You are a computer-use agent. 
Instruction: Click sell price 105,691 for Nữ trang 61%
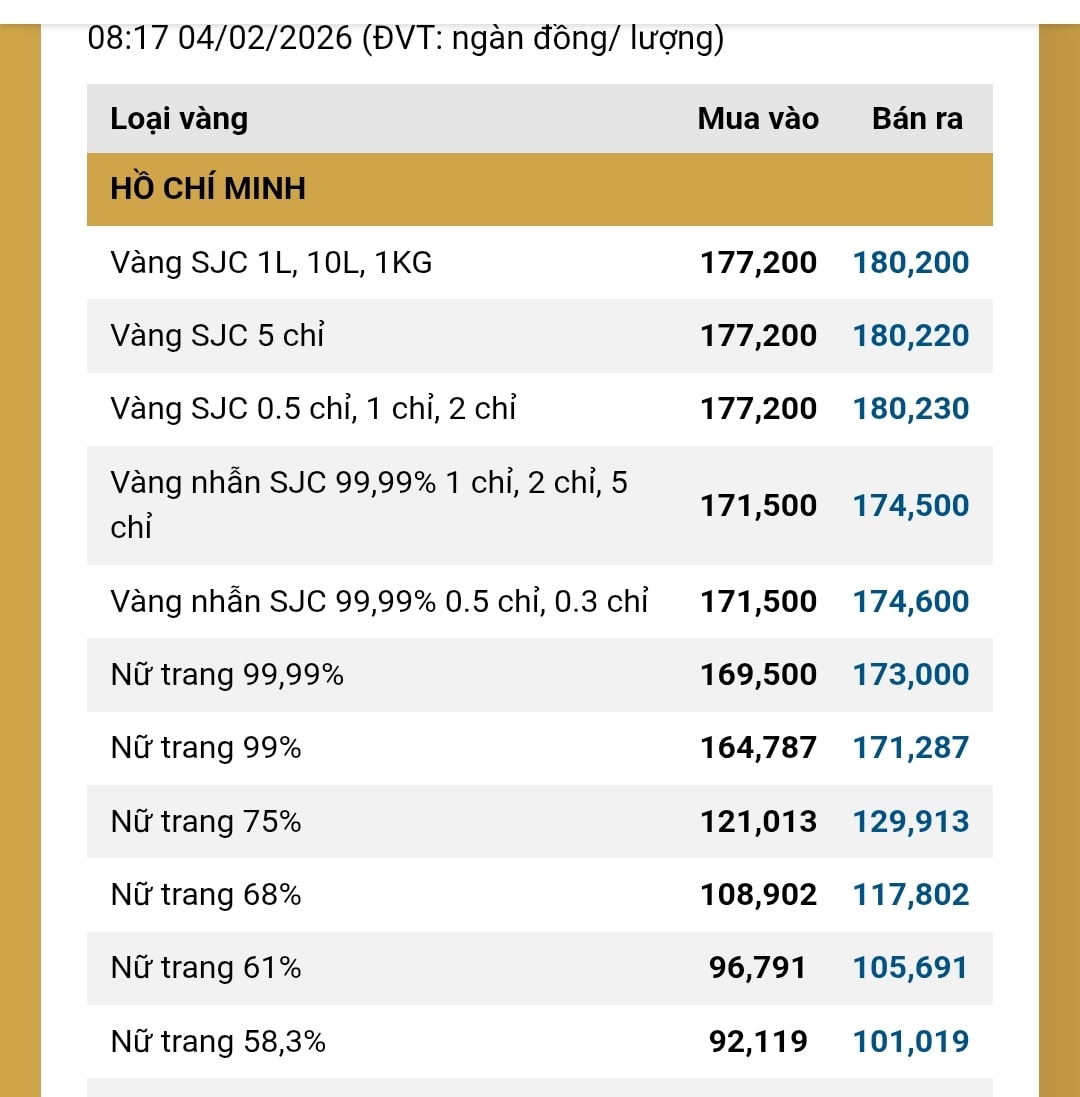pos(911,968)
